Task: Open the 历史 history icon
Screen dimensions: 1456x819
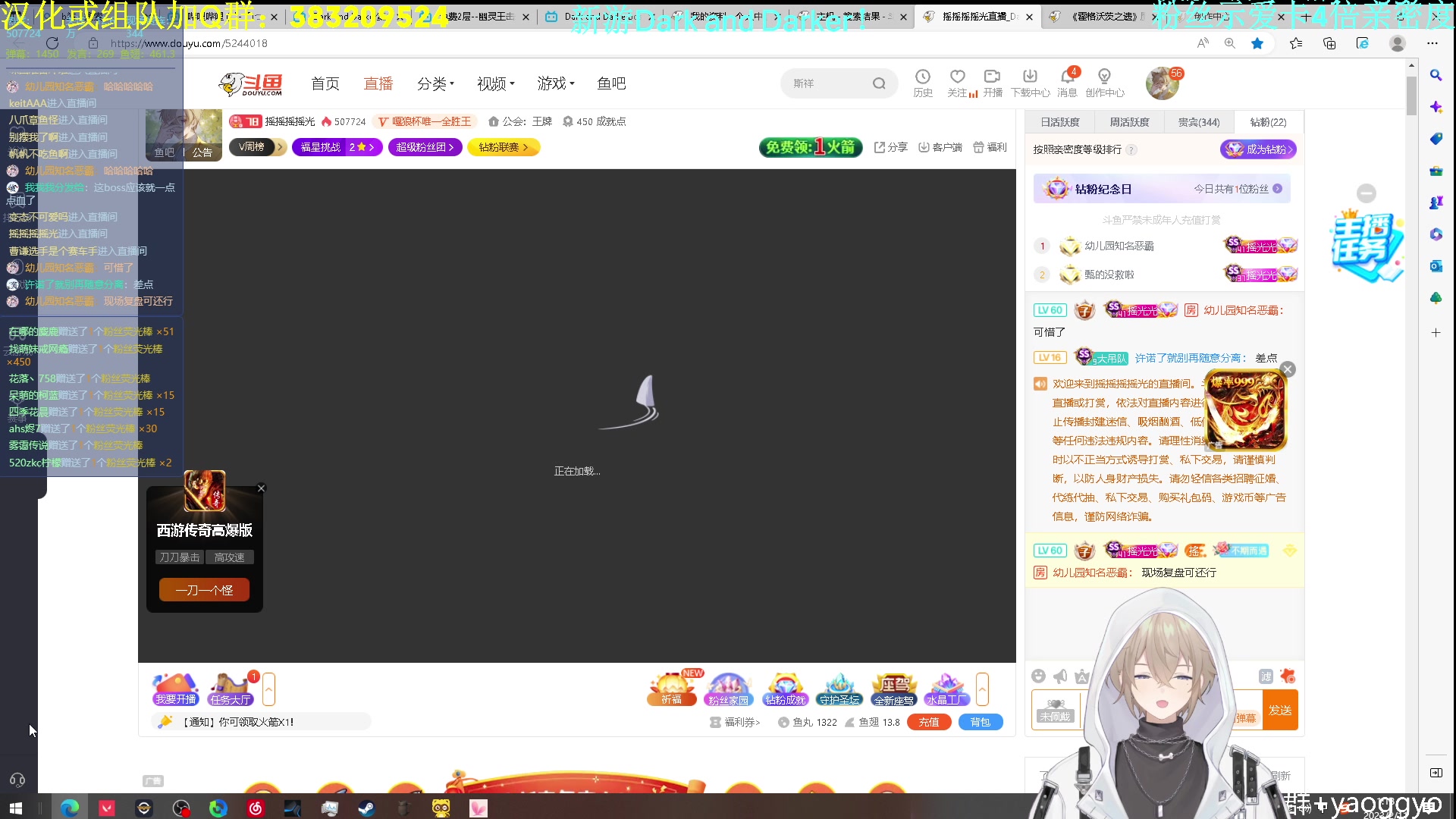Action: pos(923,83)
